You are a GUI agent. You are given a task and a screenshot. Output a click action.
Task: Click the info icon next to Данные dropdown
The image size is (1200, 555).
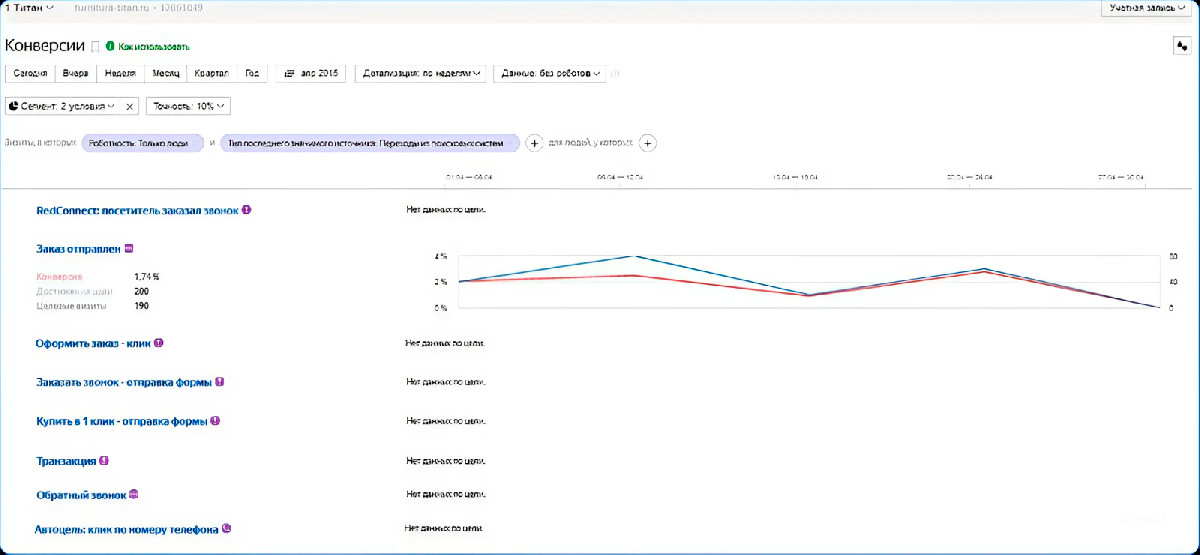(x=616, y=73)
